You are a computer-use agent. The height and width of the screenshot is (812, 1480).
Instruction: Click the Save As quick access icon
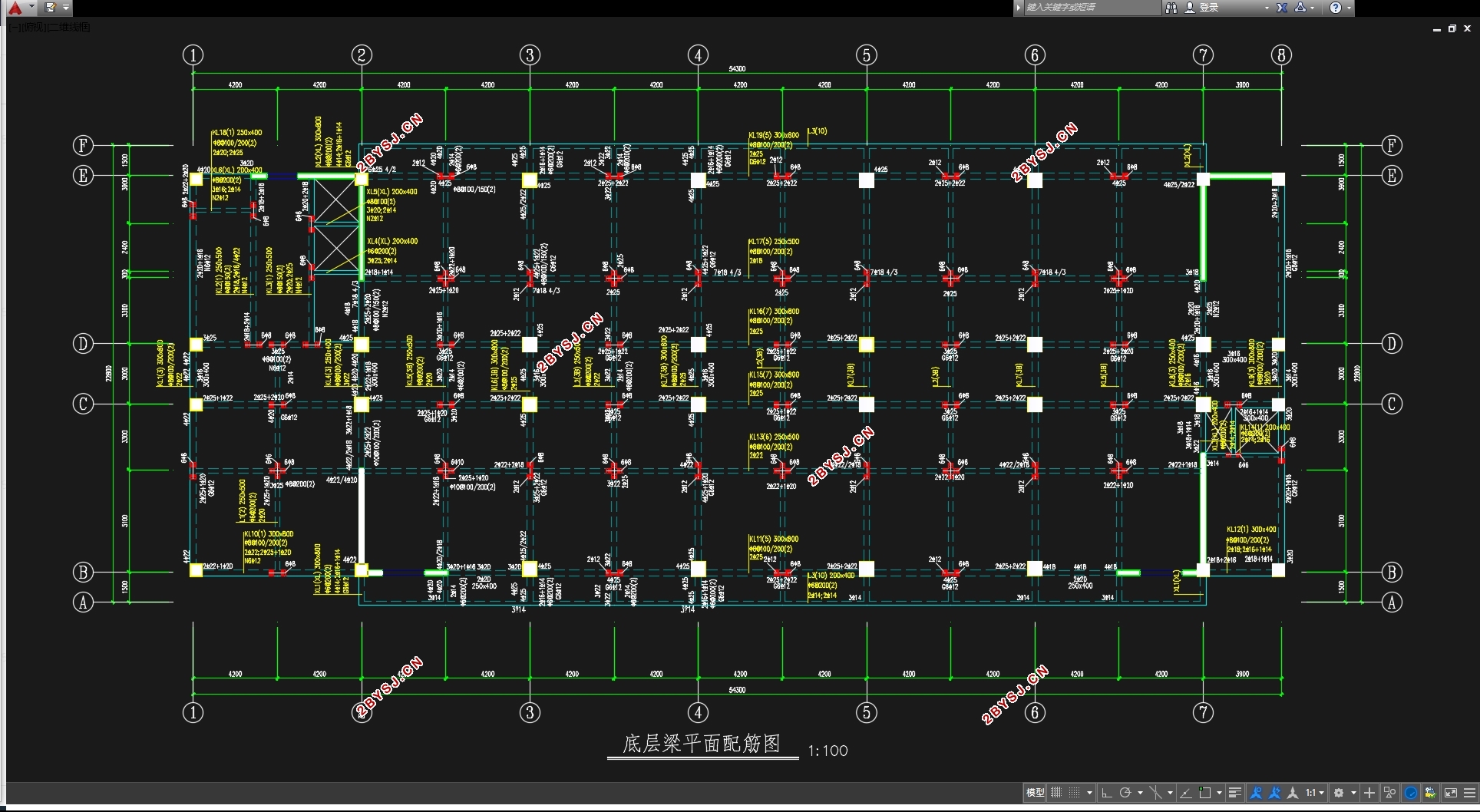point(51,8)
